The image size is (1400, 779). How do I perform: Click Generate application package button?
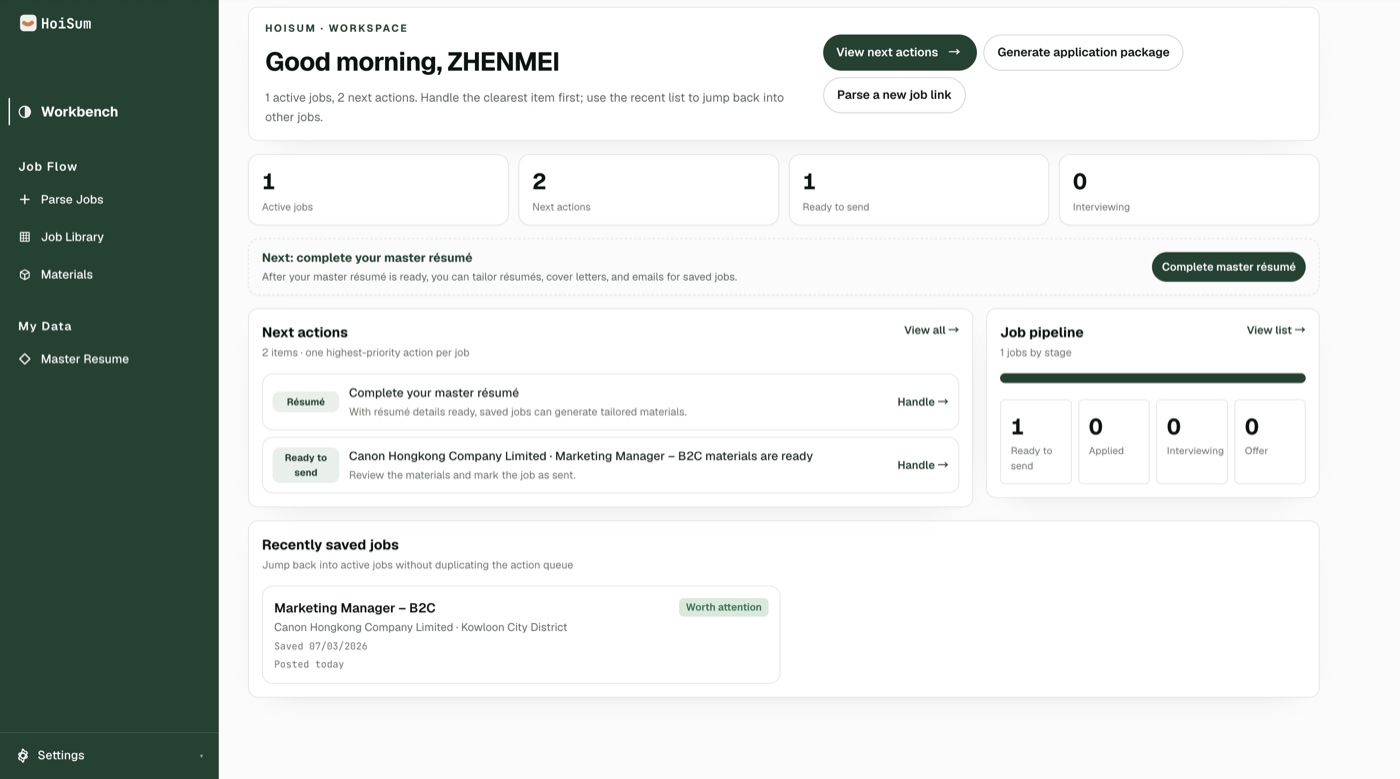pos(1083,52)
